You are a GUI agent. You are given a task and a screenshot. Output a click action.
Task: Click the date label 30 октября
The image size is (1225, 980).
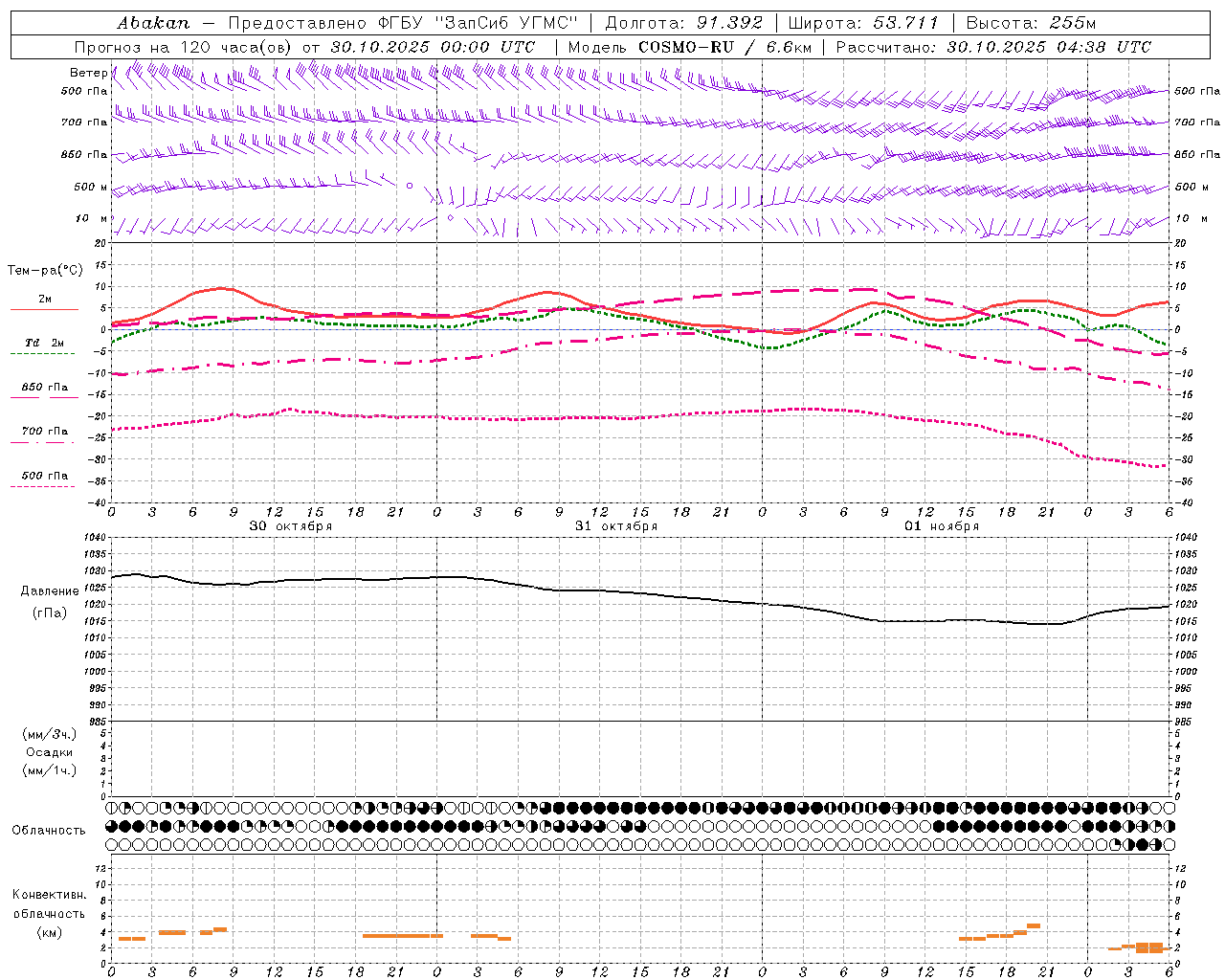tap(291, 526)
